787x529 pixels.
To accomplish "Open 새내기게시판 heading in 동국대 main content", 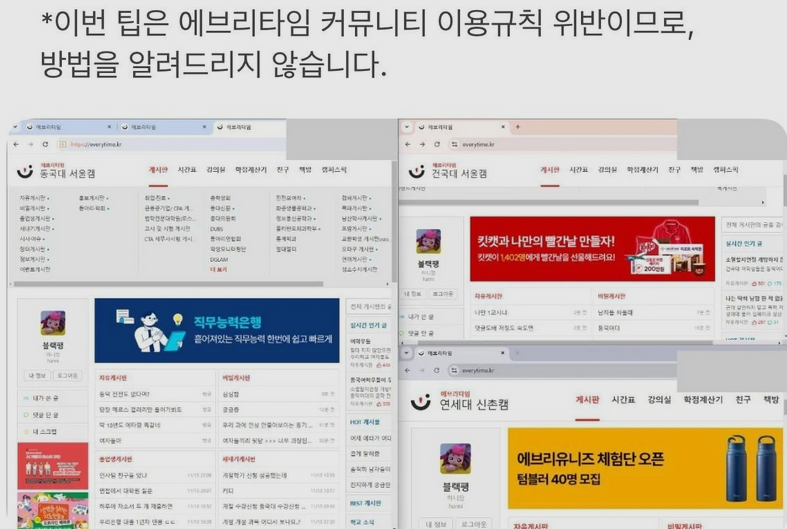I will pyautogui.click(x=239, y=459).
